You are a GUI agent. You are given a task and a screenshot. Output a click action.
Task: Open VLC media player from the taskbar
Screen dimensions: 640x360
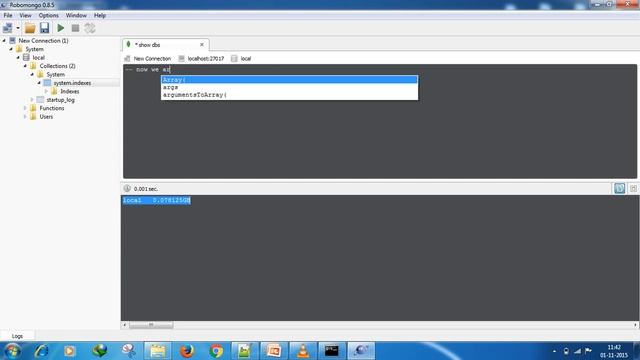point(303,351)
